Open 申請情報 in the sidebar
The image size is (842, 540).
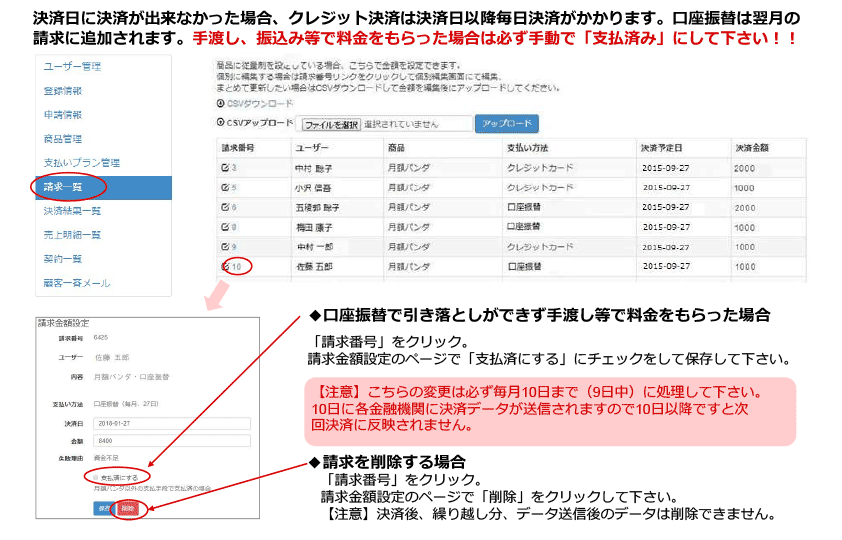pyautogui.click(x=63, y=115)
